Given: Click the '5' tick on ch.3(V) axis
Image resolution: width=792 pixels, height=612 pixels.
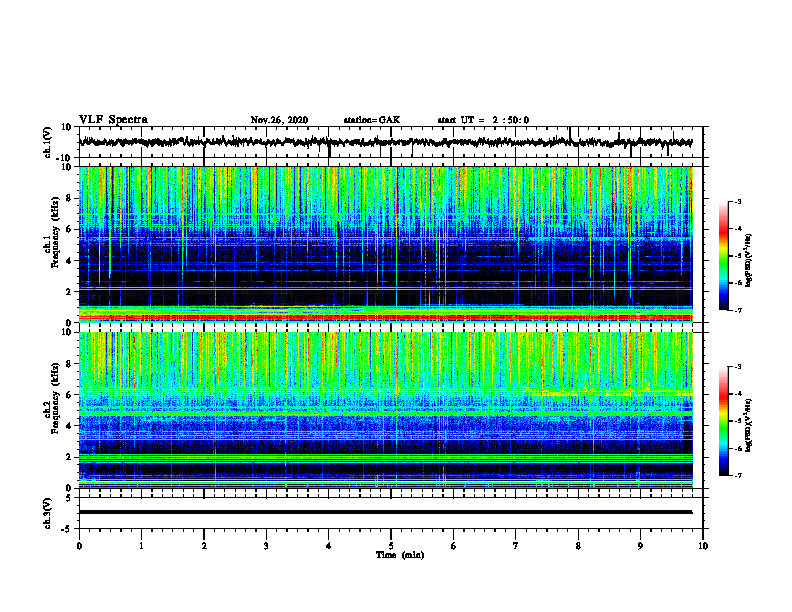Looking at the screenshot, I should tap(70, 498).
